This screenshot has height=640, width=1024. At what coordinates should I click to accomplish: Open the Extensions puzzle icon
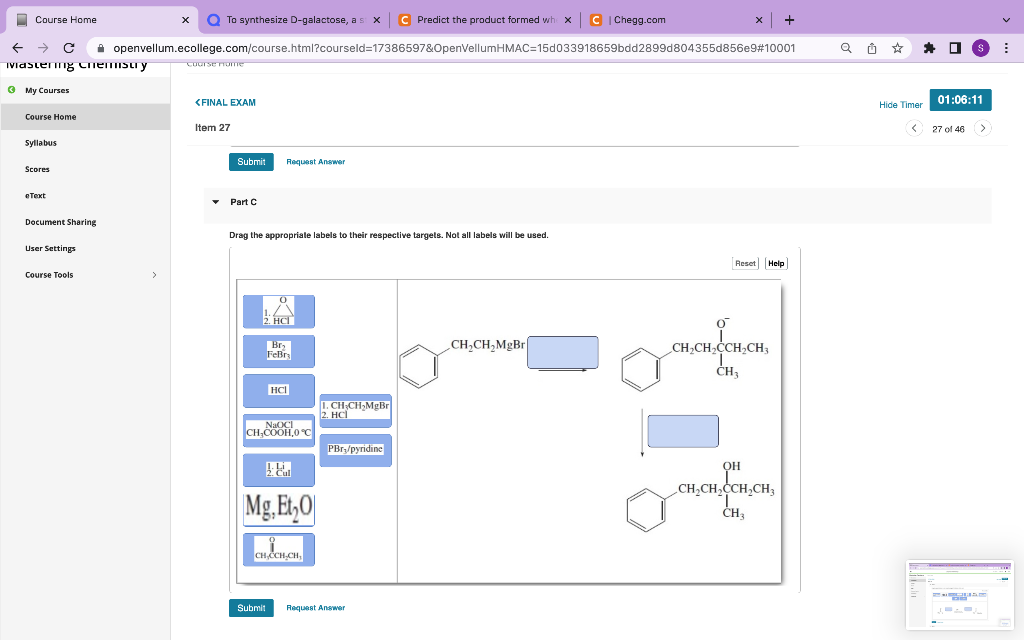coord(929,48)
